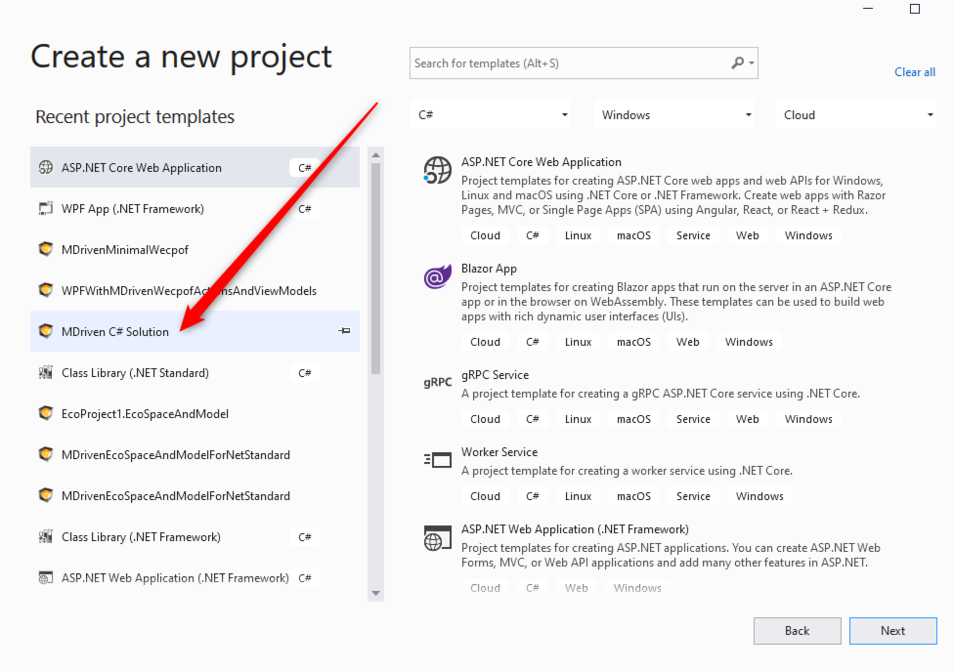Screen dimensions: 954x672
Task: Open the C# language filter dropdown
Action: [490, 115]
